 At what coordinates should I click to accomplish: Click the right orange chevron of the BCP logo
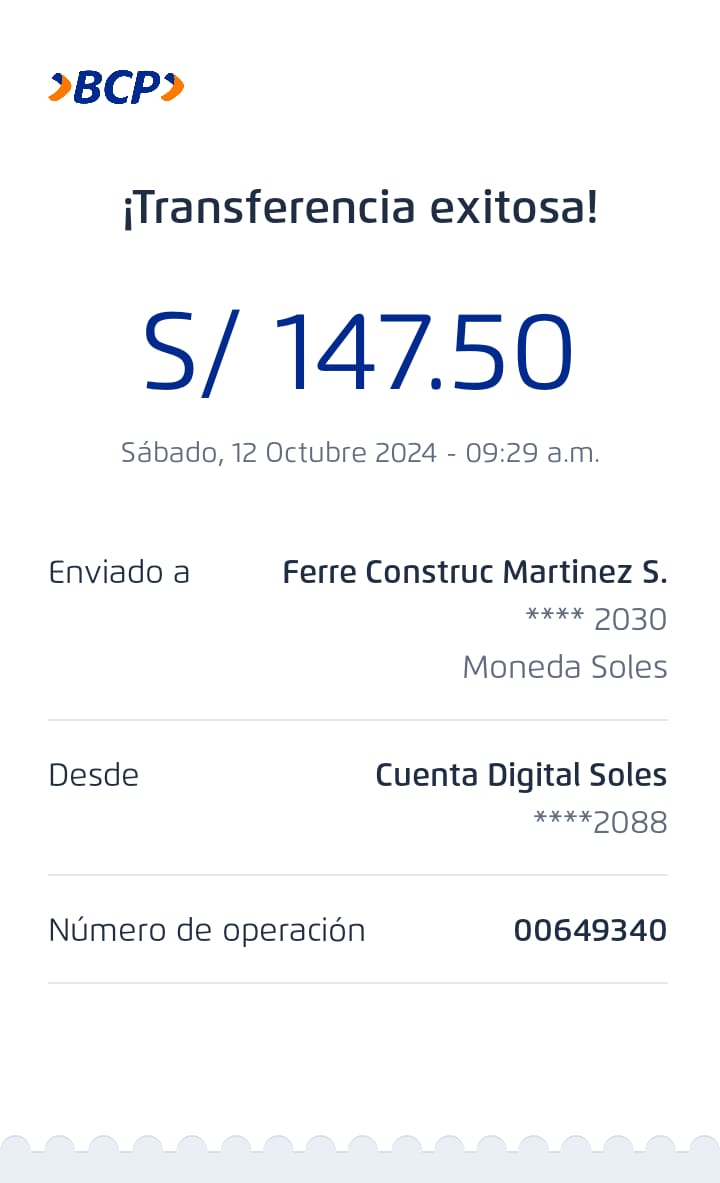pyautogui.click(x=173, y=88)
